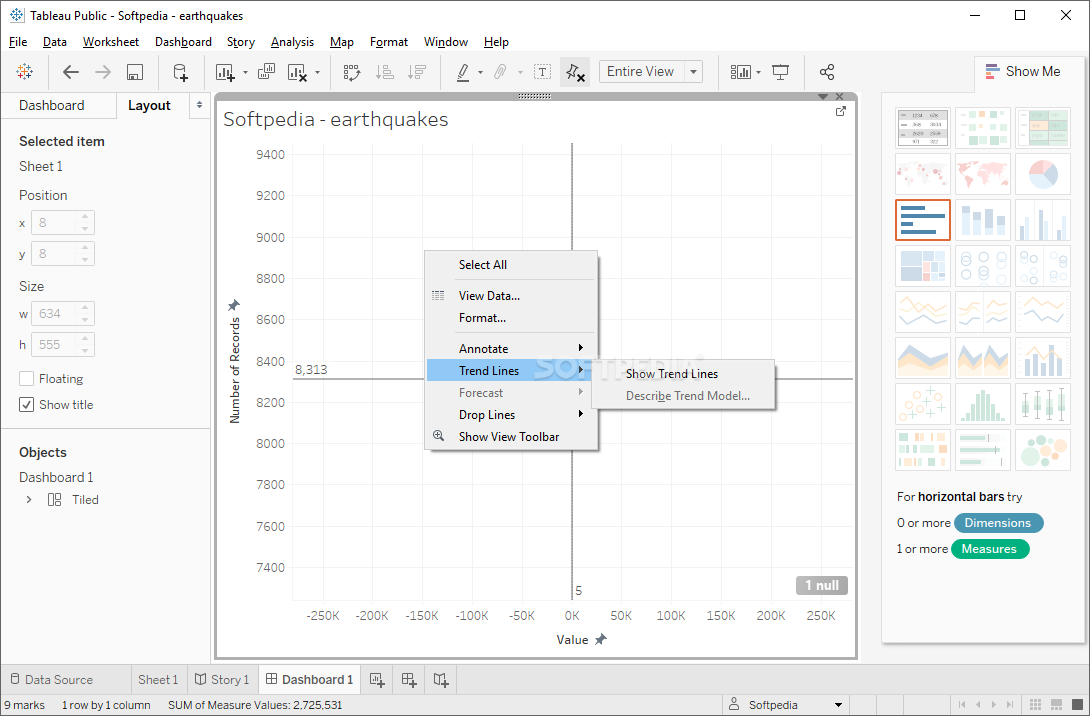Select the histogram chart thumbnail
Image resolution: width=1090 pixels, height=716 pixels.
coord(982,403)
